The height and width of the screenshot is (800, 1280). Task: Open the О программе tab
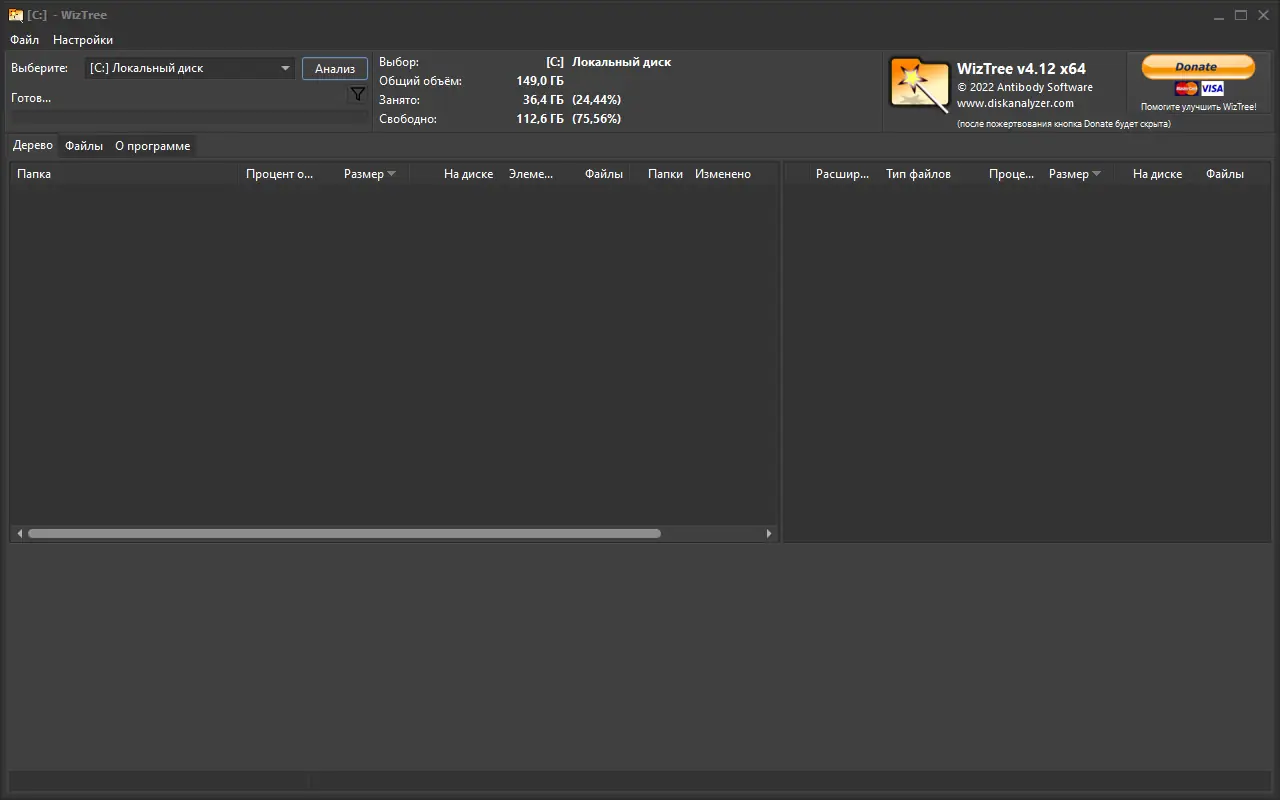[152, 146]
